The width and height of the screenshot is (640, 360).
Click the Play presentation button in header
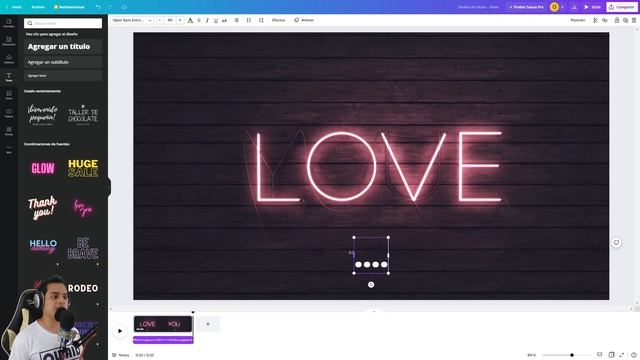pos(592,7)
